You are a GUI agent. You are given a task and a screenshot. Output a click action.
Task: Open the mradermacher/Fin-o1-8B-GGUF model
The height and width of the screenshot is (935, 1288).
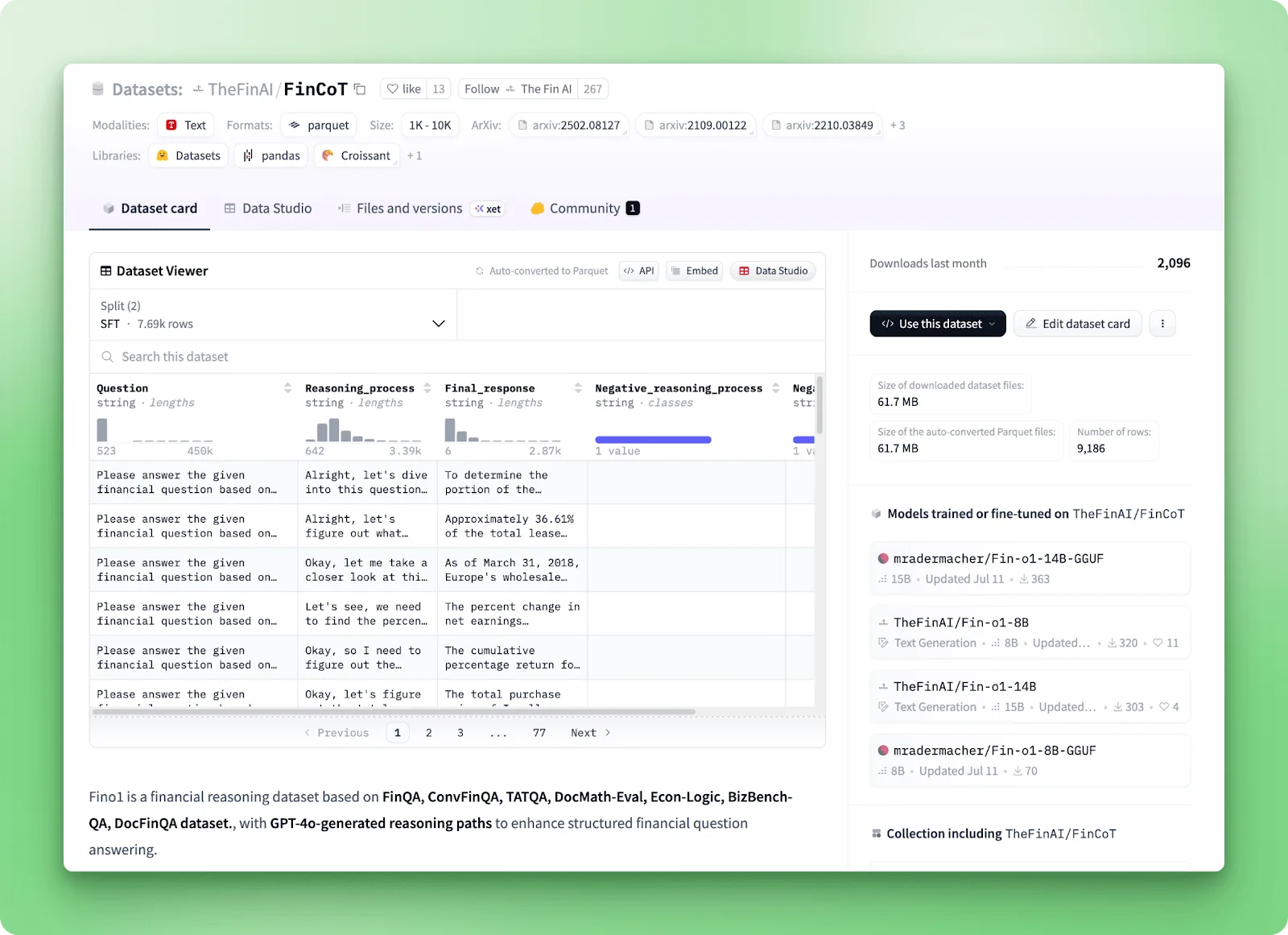coord(1030,760)
